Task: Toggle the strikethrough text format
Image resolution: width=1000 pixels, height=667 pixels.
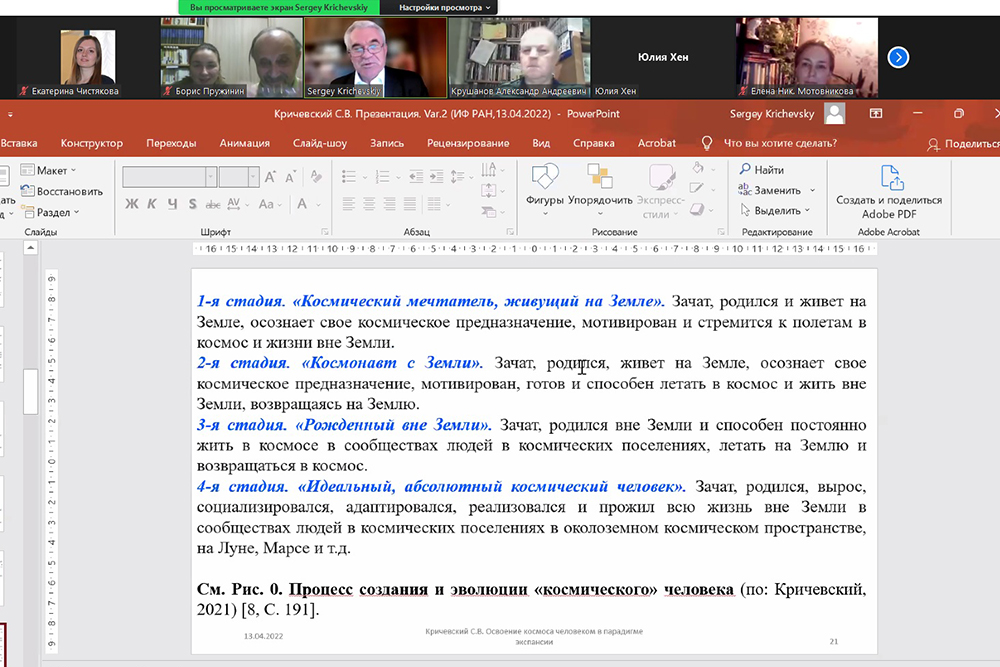Action: click(213, 204)
